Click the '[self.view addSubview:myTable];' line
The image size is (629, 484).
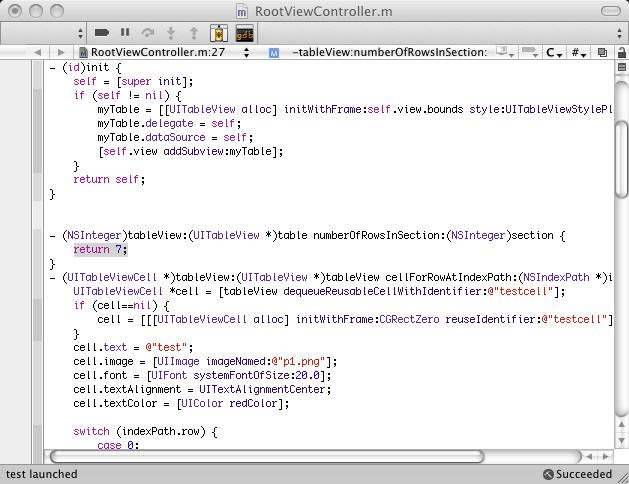tap(191, 152)
